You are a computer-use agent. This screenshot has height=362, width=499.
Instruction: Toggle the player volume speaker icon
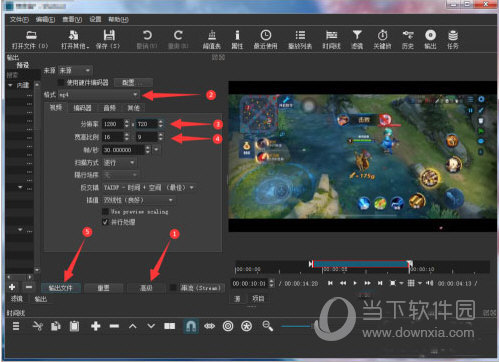pyautogui.click(x=430, y=283)
